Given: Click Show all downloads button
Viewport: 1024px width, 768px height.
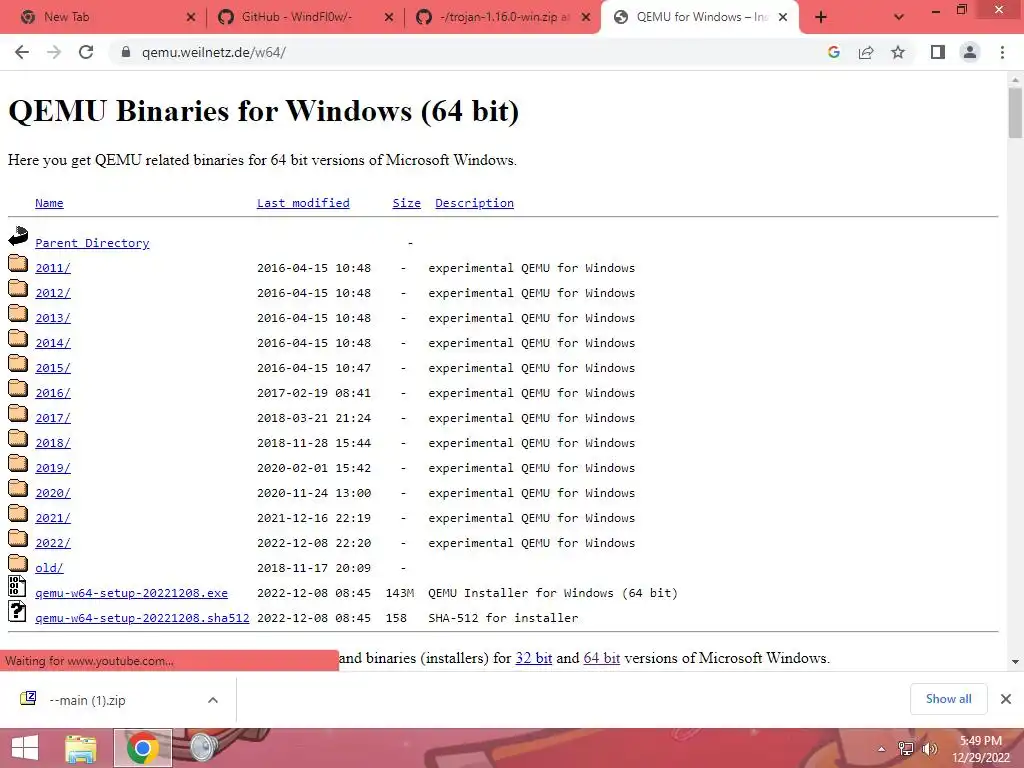Looking at the screenshot, I should click(x=948, y=699).
